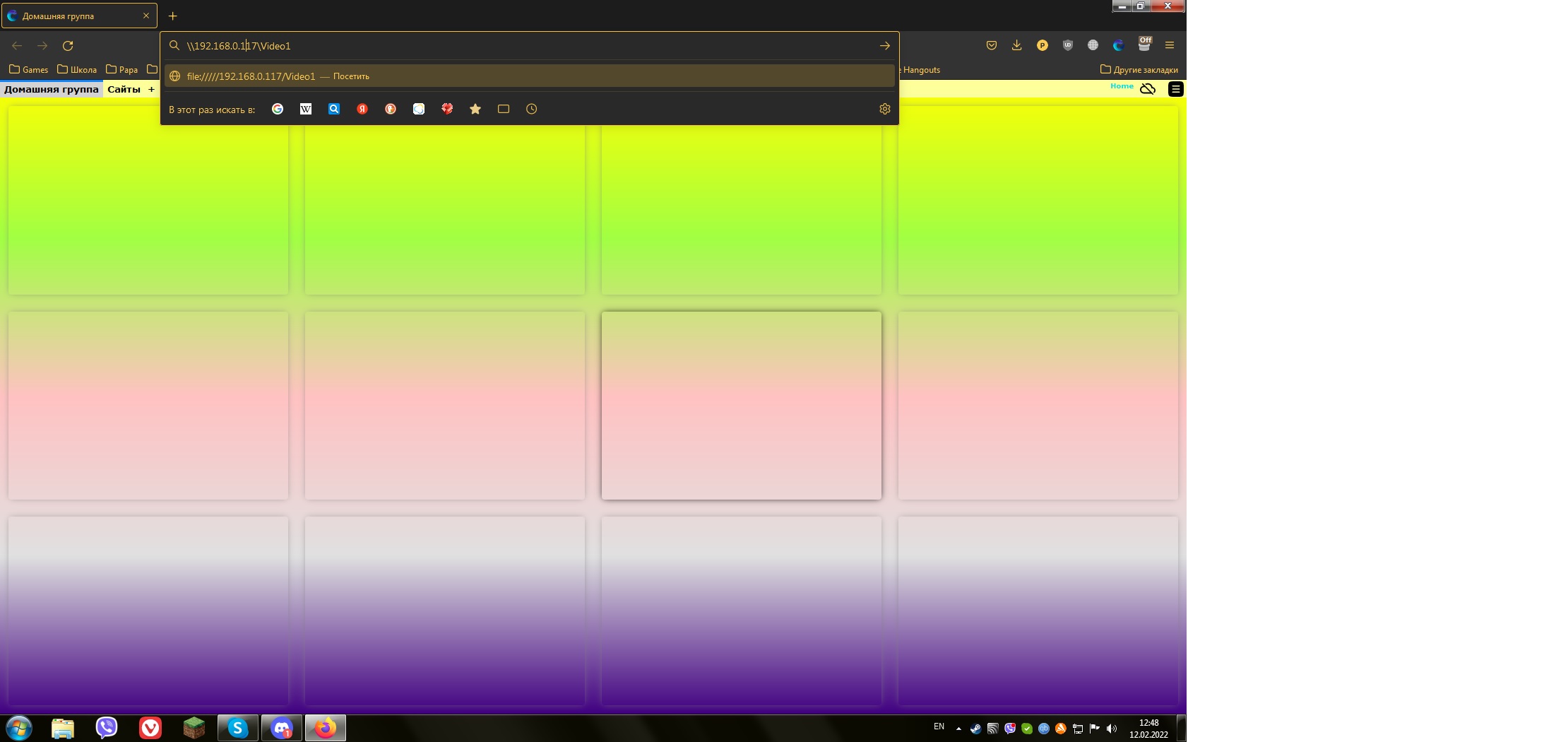Open the Firefox application menu
1568x742 pixels.
pyautogui.click(x=1170, y=45)
